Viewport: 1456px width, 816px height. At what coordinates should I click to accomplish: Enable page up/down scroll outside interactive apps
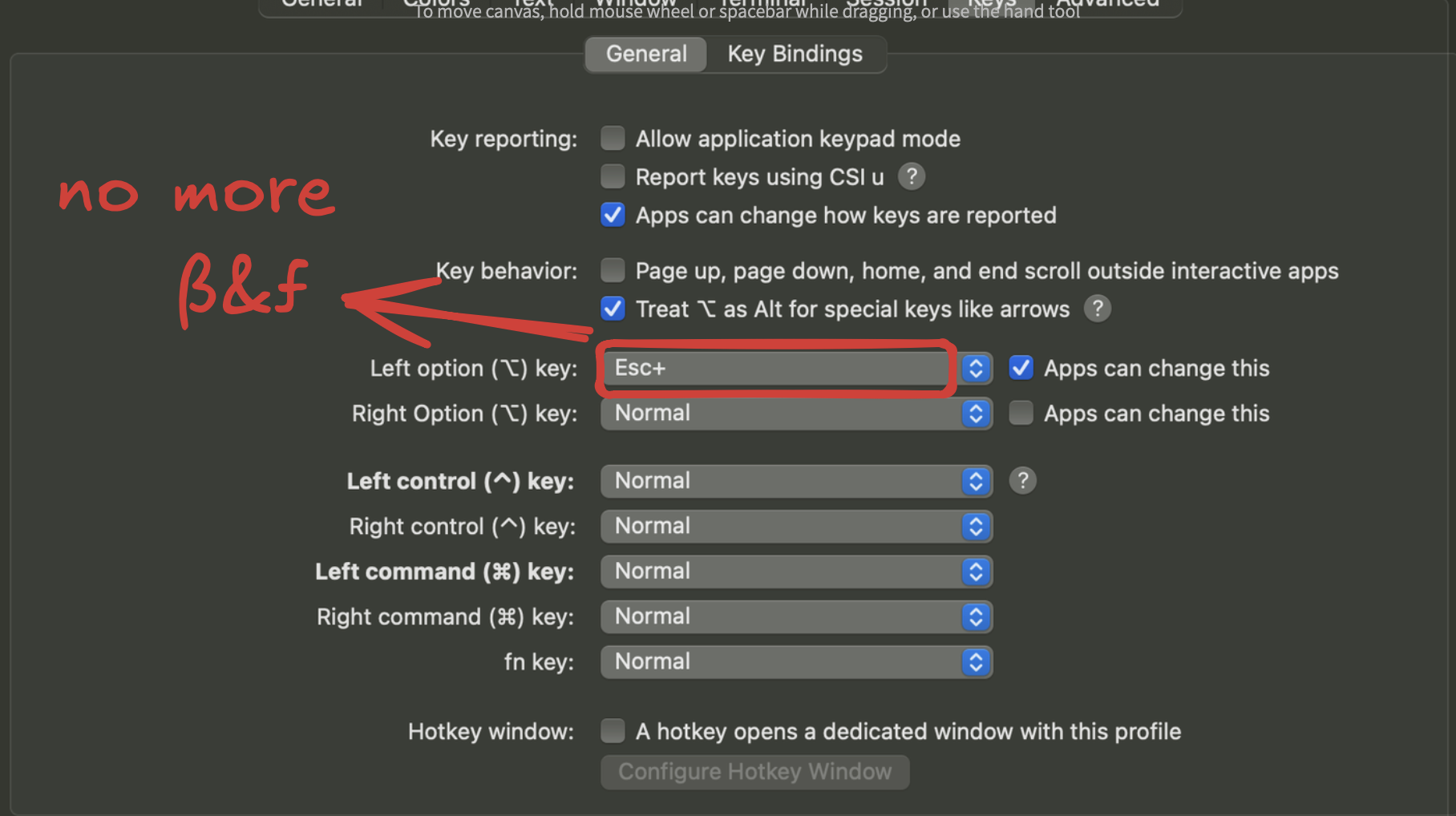click(x=613, y=271)
